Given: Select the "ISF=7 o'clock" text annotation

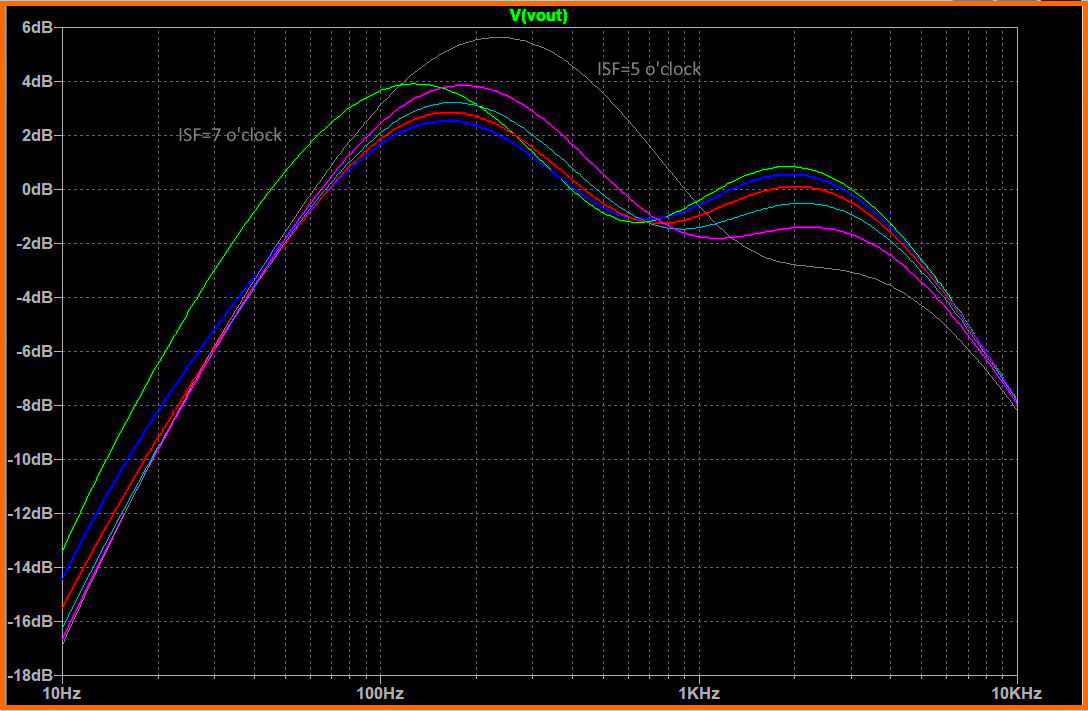Looking at the screenshot, I should tap(229, 135).
